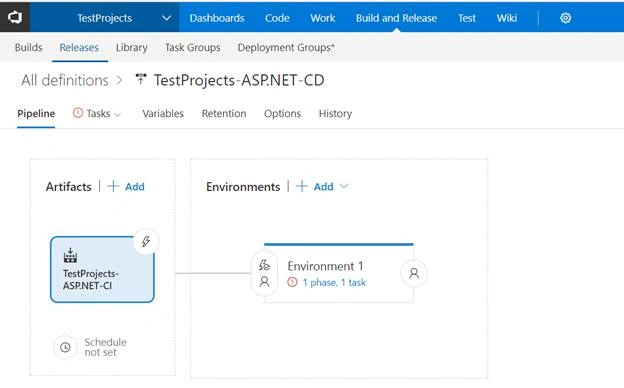Go to the Code hub
624x388 pixels.
click(x=277, y=18)
